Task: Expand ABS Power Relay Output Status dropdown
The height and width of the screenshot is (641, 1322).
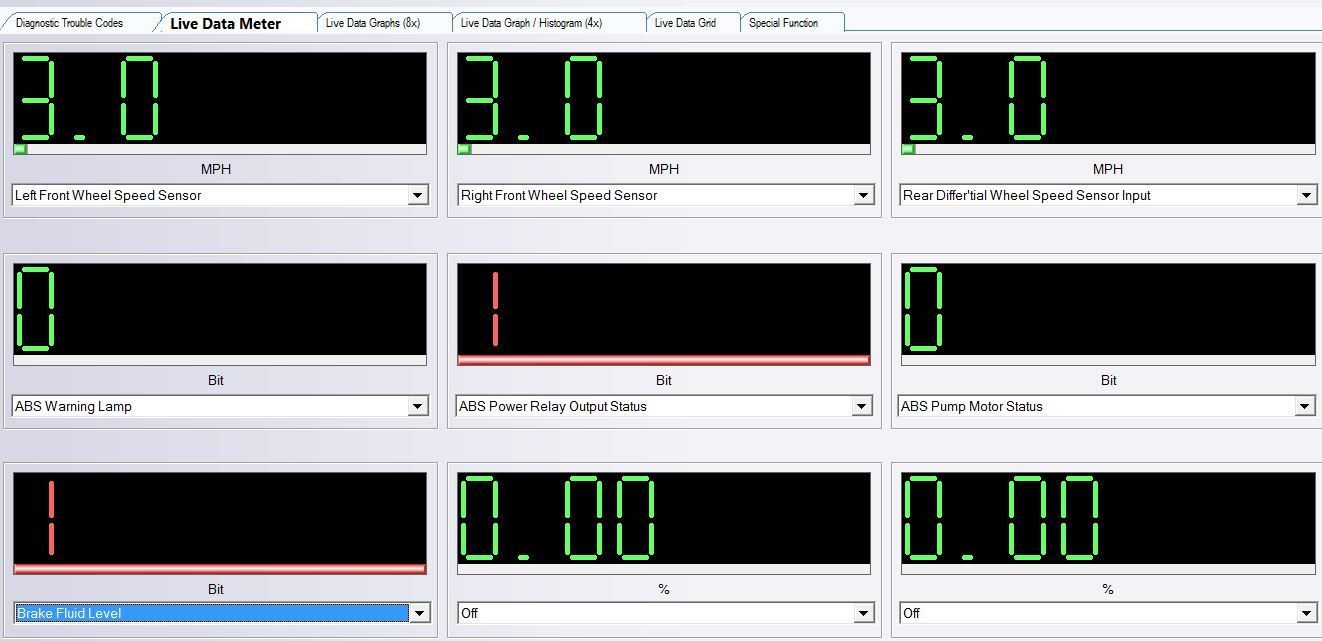Action: click(x=862, y=407)
